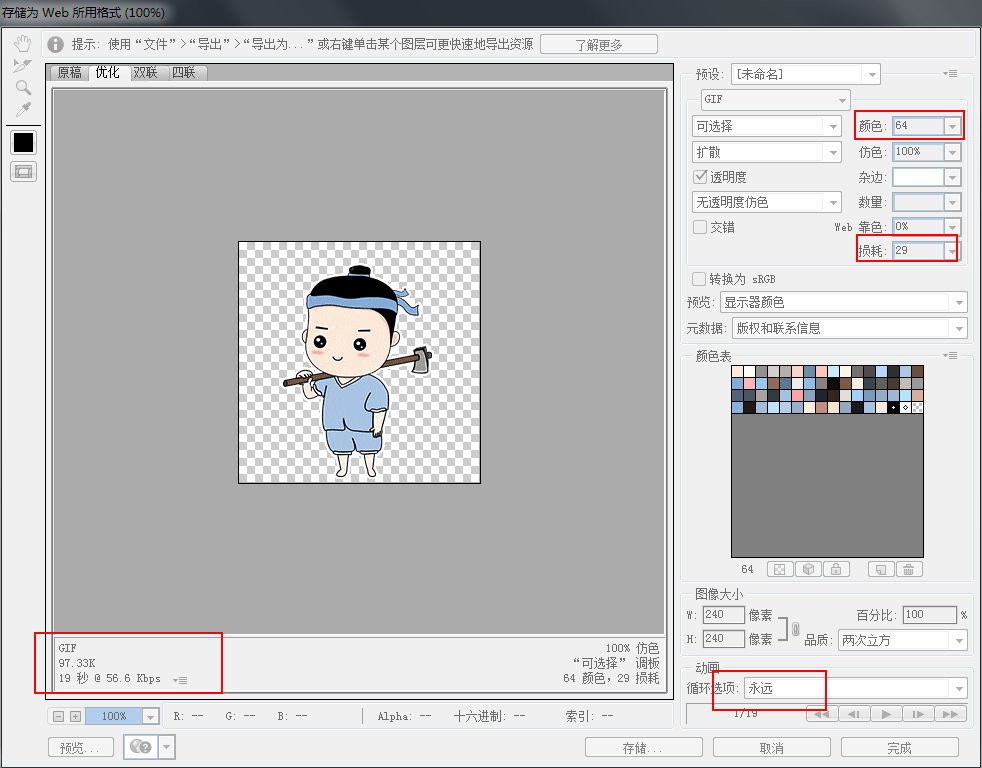Switch to the 双联 tab
The width and height of the screenshot is (982, 768).
click(146, 73)
